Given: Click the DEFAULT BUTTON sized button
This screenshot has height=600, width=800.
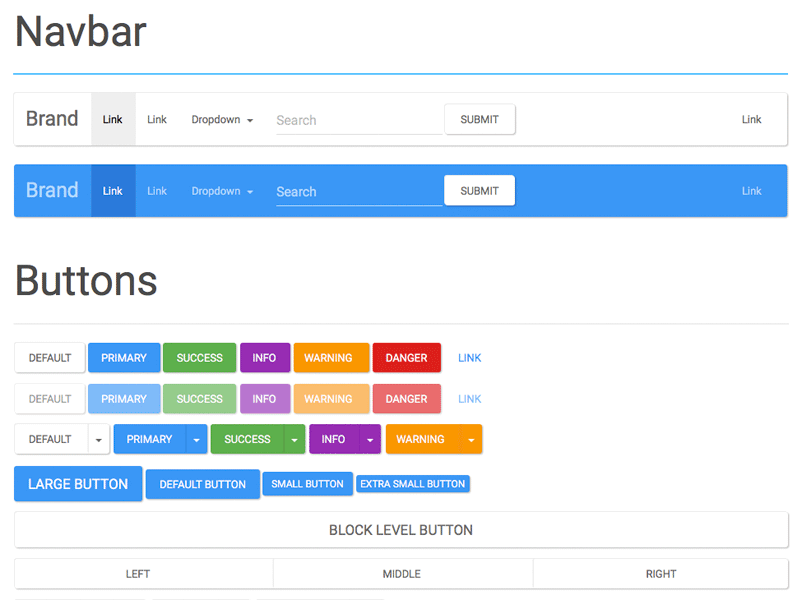Looking at the screenshot, I should [203, 484].
